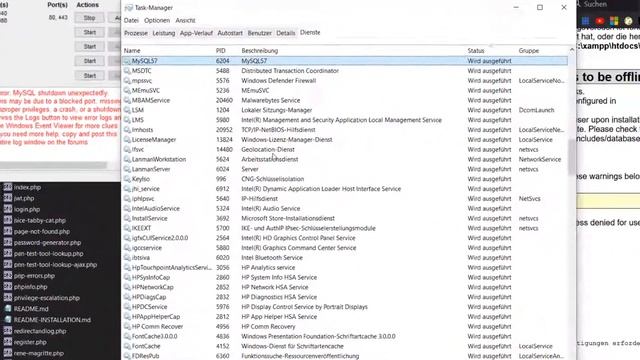Switch to the Leistung tab

(164, 33)
